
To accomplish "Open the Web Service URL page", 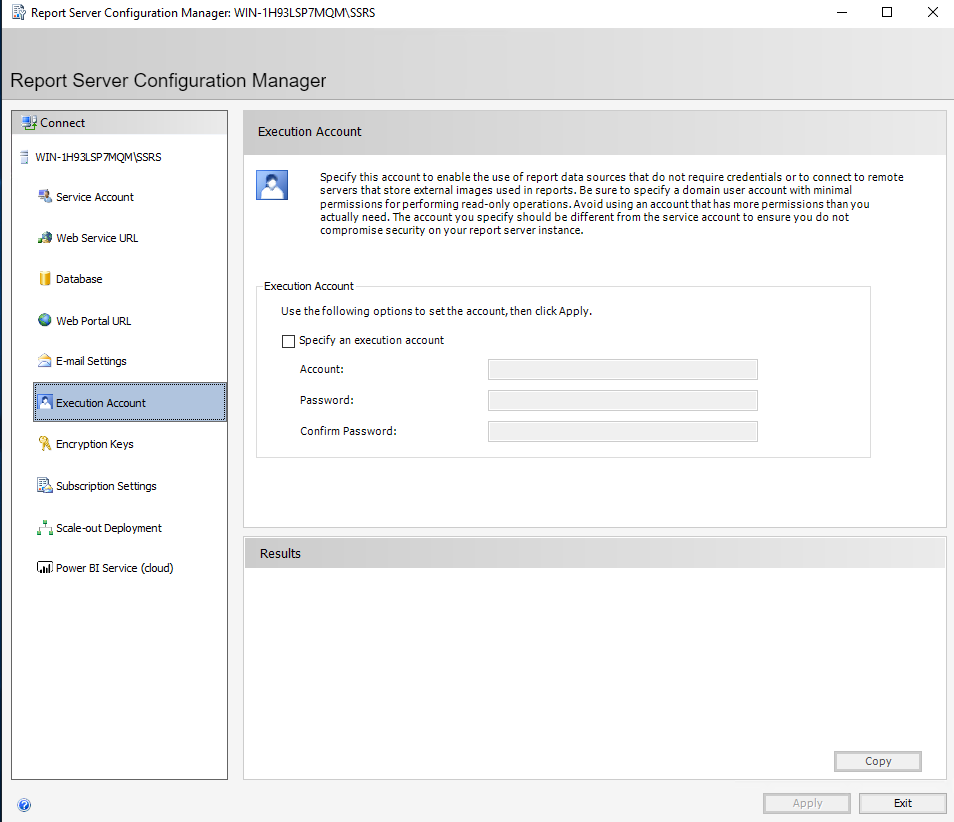I will [97, 237].
